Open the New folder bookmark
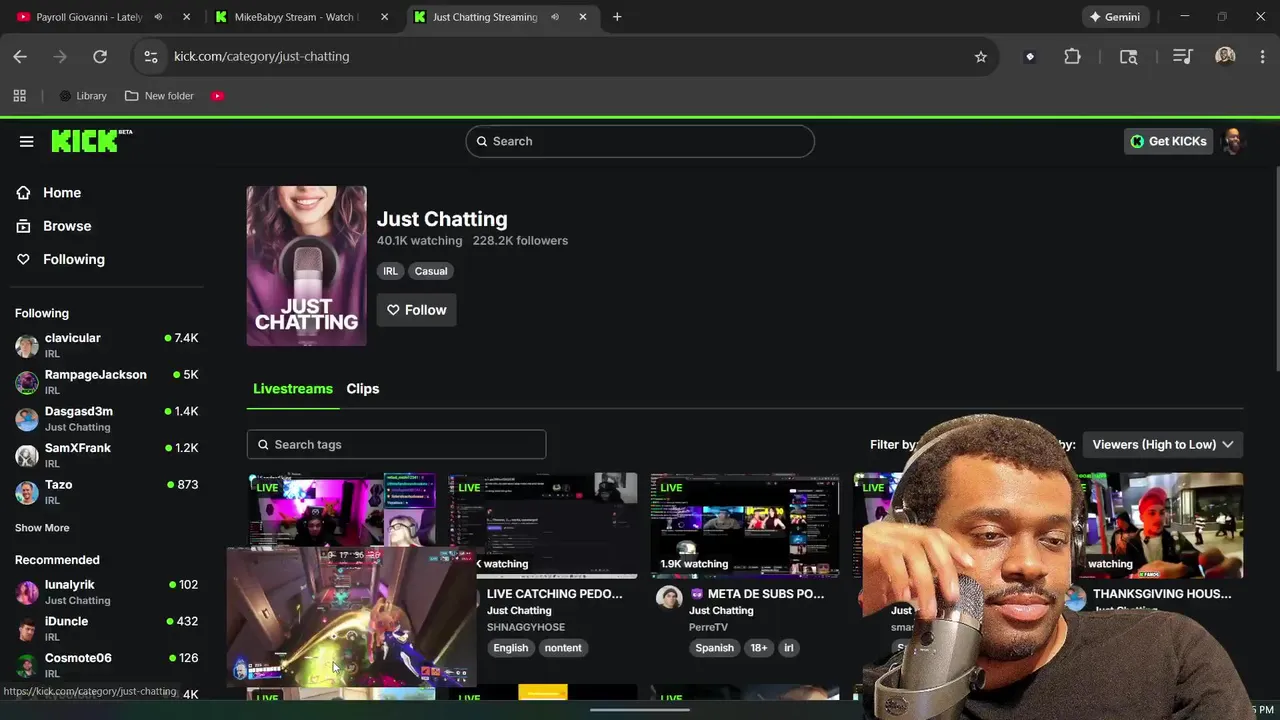 pyautogui.click(x=159, y=96)
